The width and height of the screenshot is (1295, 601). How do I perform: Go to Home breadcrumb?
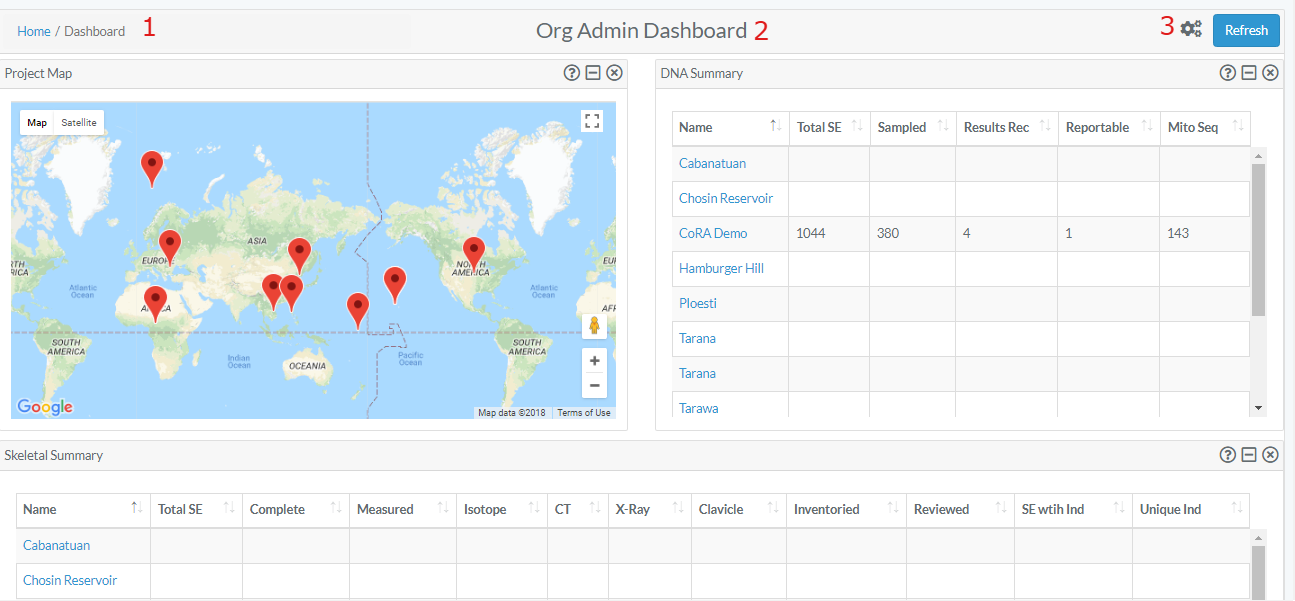tap(34, 31)
